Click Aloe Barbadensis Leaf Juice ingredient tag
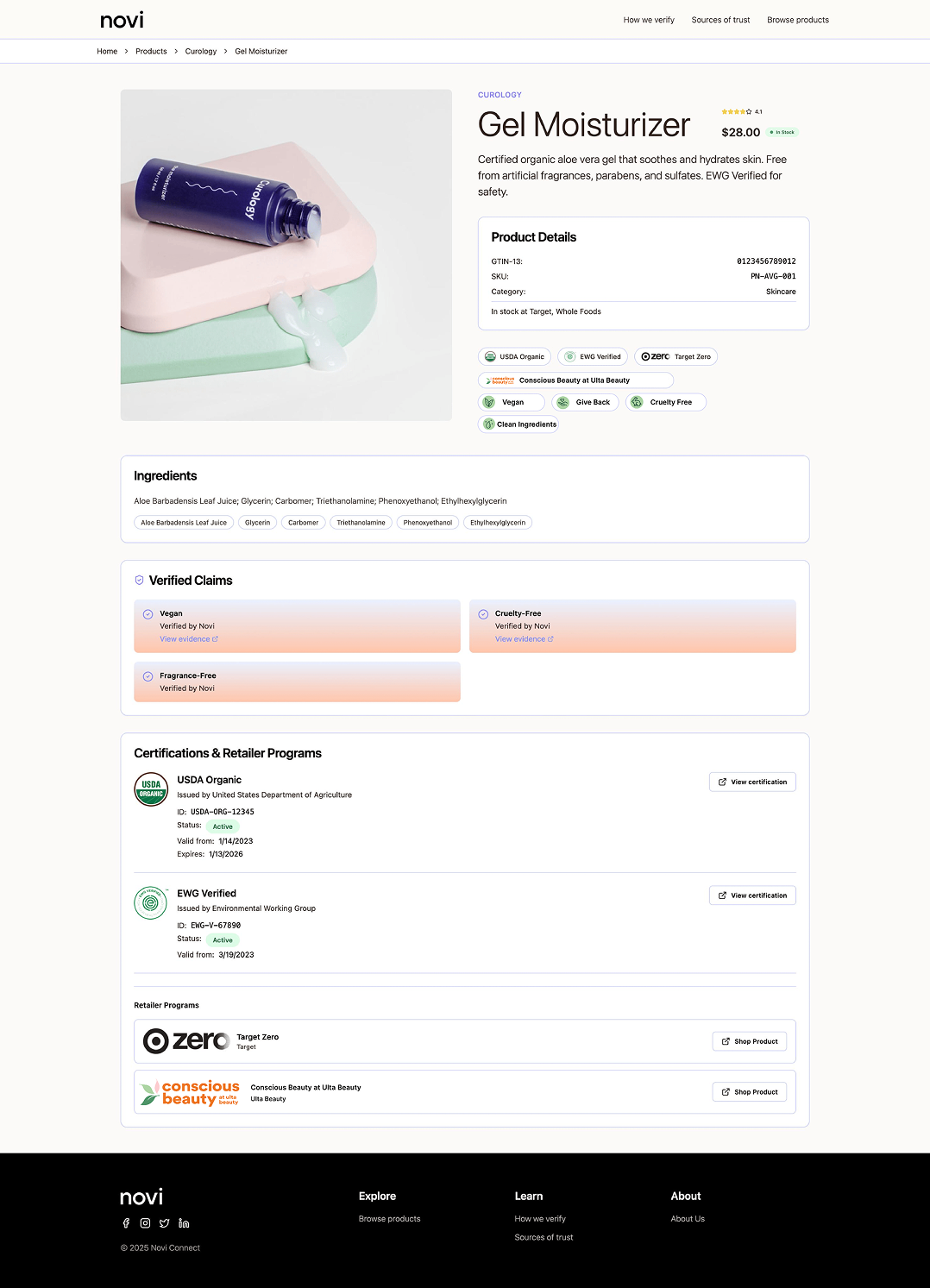The height and width of the screenshot is (1288, 930). (x=184, y=523)
